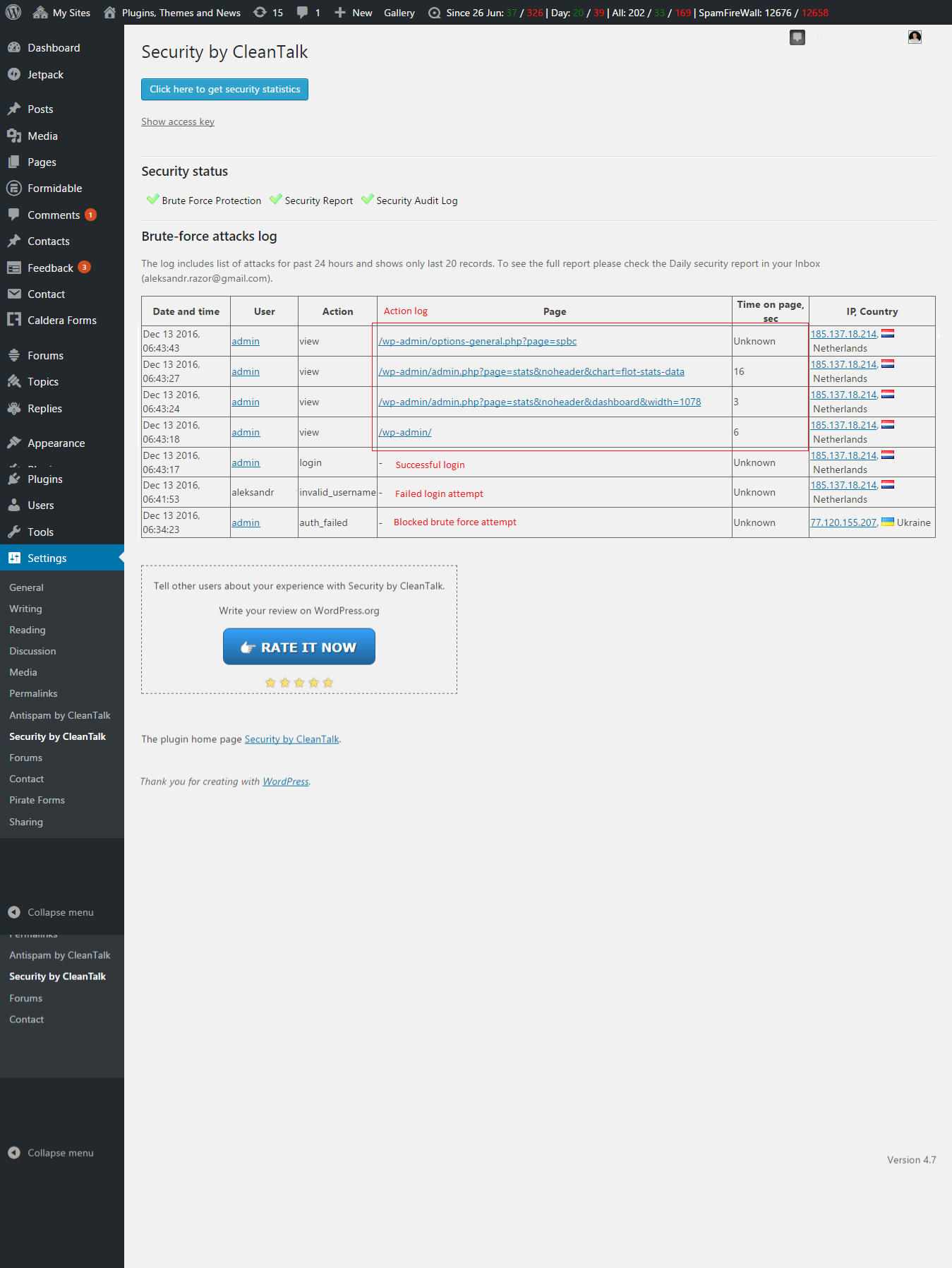Open Formidable via its sidebar icon

click(x=14, y=188)
